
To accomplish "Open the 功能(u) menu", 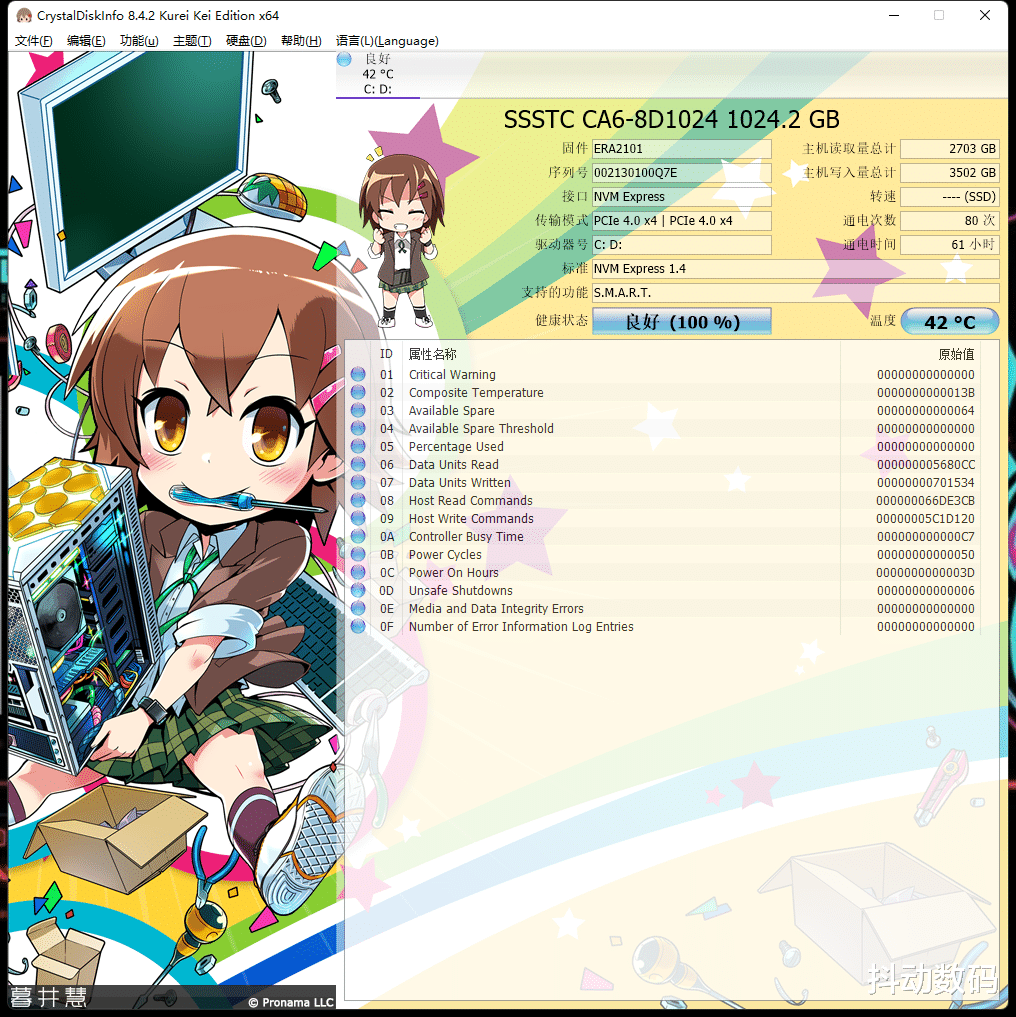I will tap(139, 41).
